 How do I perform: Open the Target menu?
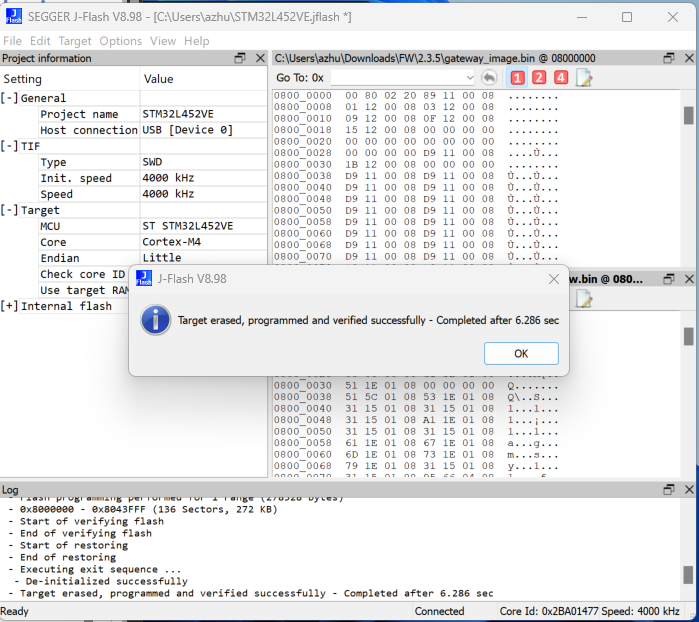(x=74, y=41)
